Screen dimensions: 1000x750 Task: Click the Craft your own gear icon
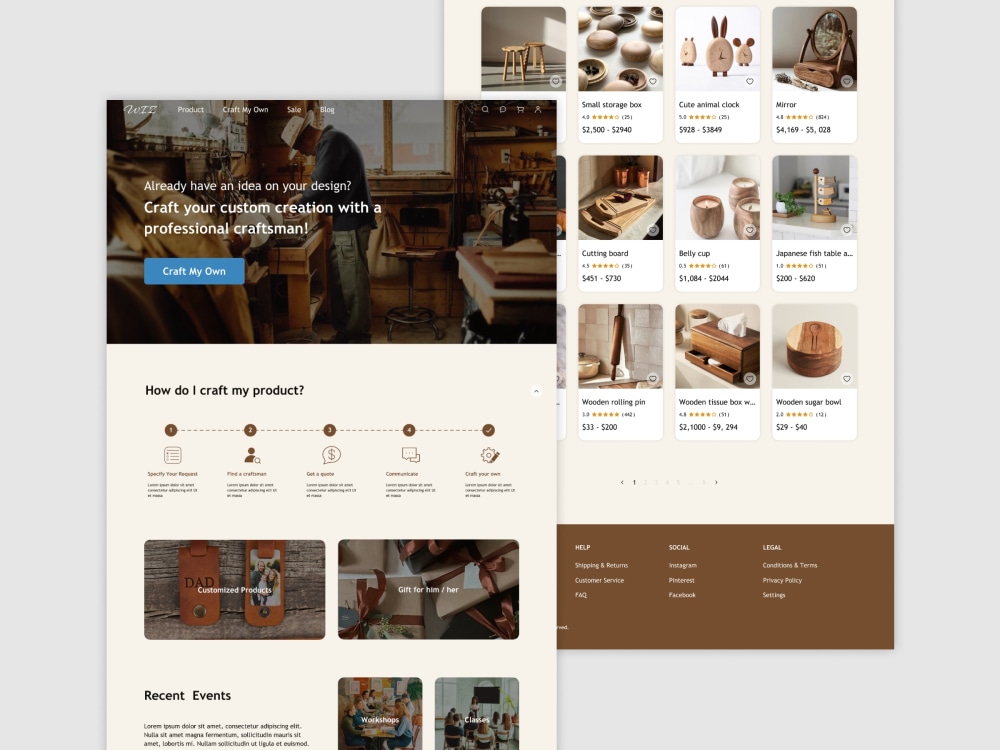coord(489,455)
